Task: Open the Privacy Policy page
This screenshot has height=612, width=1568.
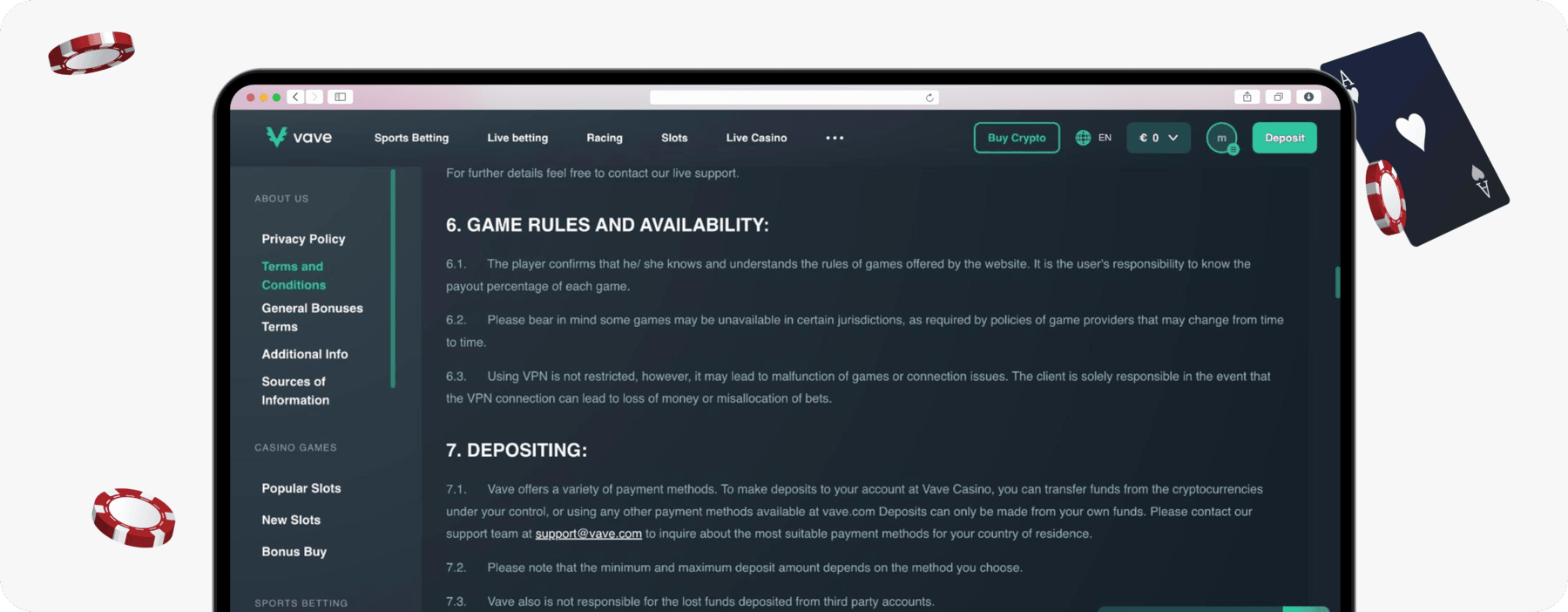Action: (x=303, y=239)
